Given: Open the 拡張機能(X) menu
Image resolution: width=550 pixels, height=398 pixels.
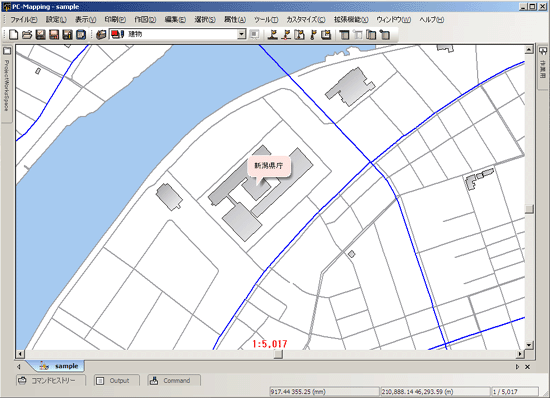Looking at the screenshot, I should point(351,20).
